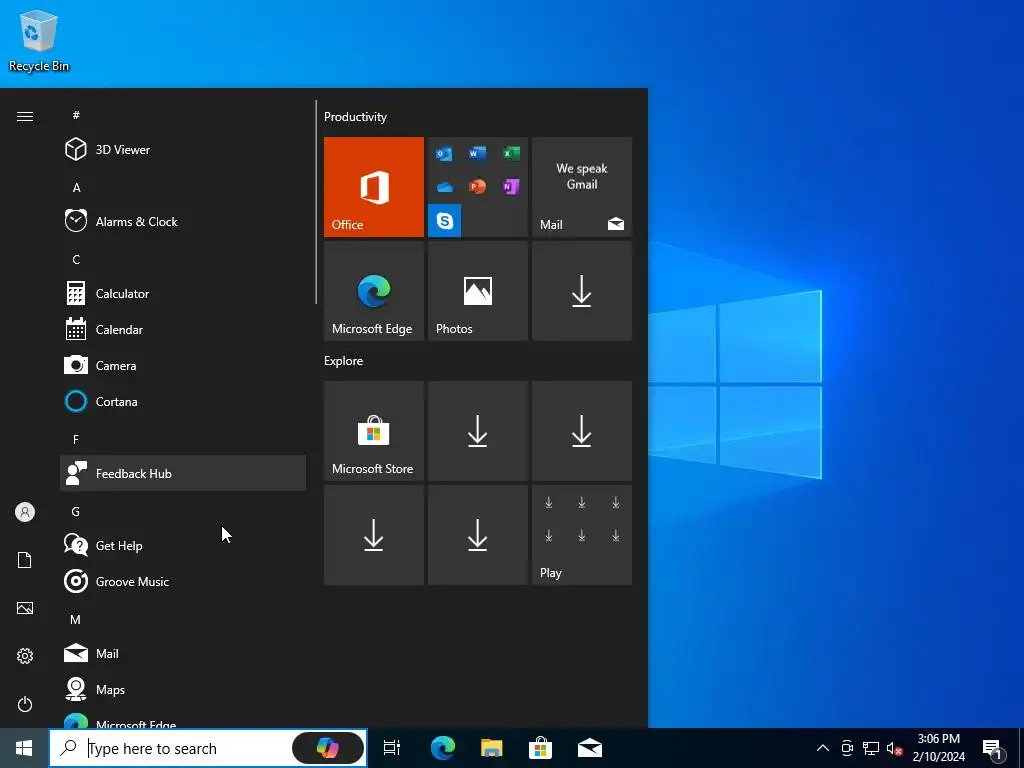Screen dimensions: 1024x768
Task: Jump to apps via letter A header
Action: point(76,187)
